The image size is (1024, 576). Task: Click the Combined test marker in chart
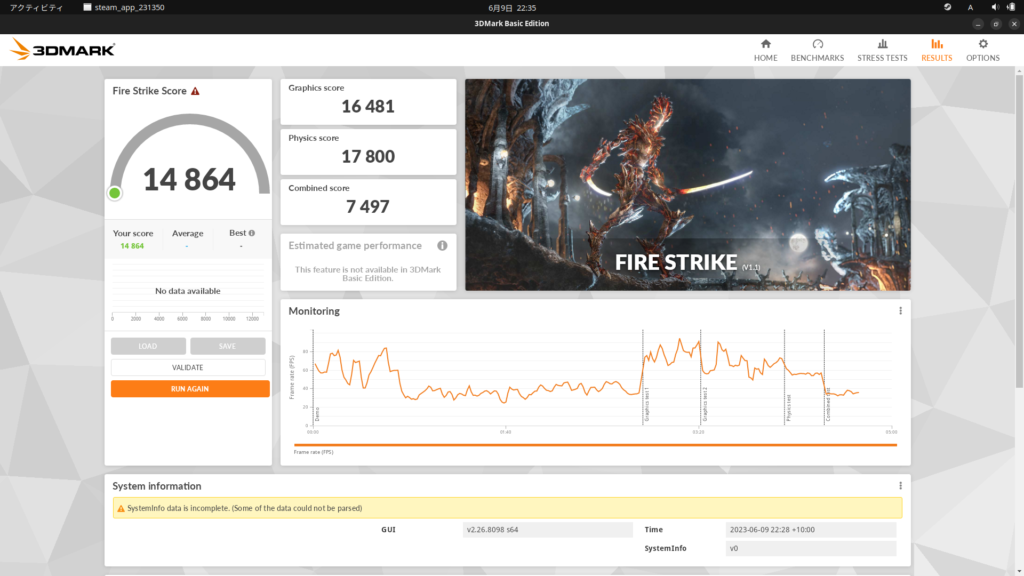tap(828, 405)
